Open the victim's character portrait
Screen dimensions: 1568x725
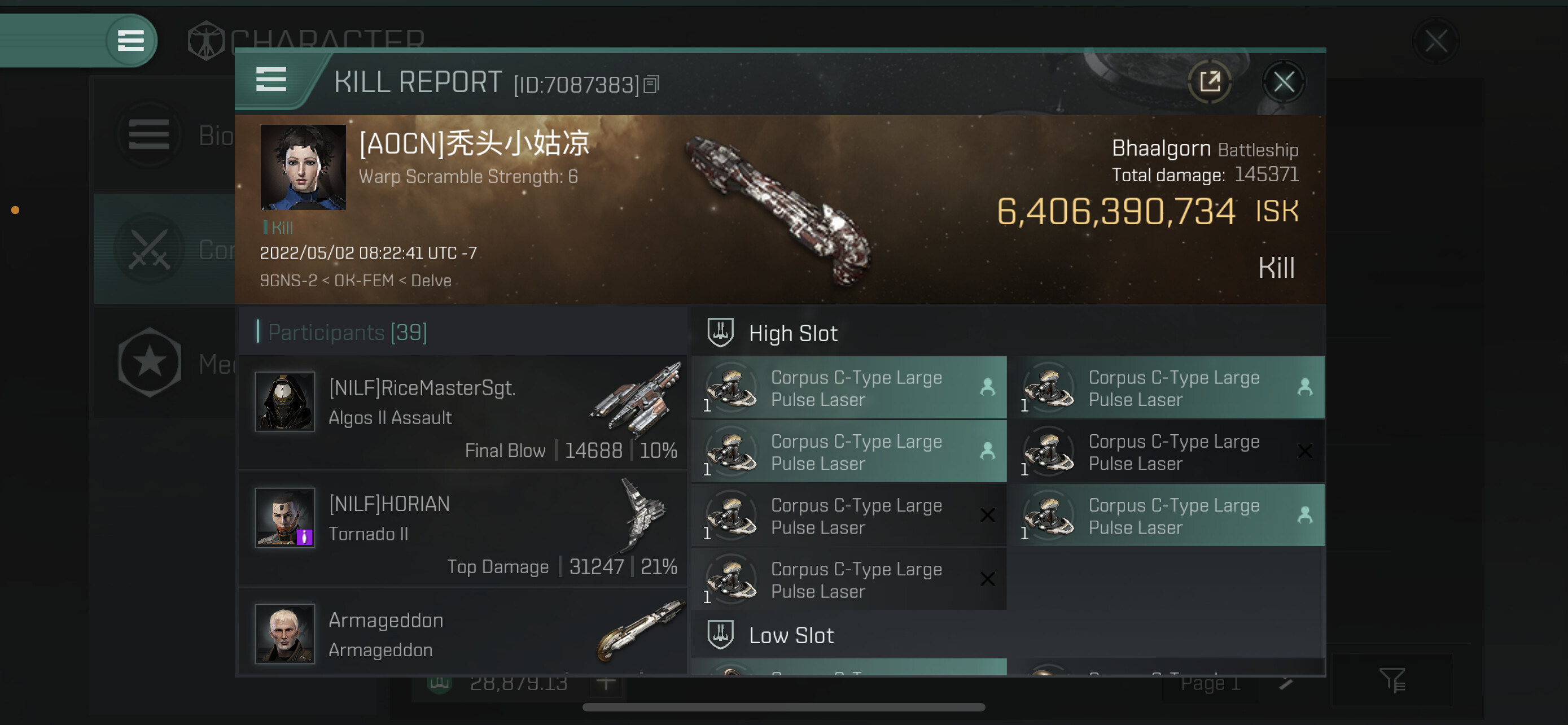pos(303,167)
